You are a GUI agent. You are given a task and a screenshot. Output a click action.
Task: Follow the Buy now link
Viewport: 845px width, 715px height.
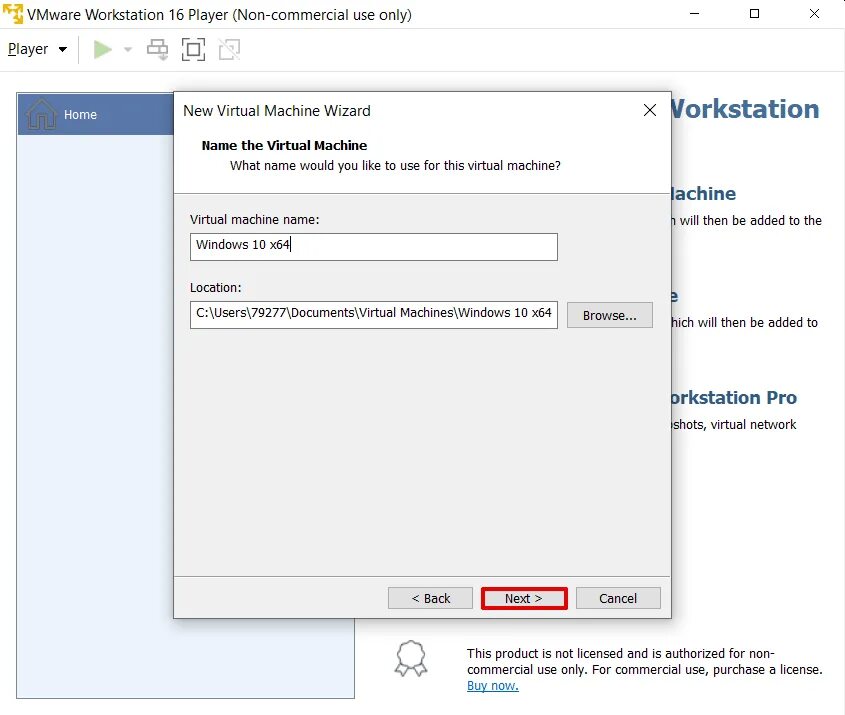(493, 685)
